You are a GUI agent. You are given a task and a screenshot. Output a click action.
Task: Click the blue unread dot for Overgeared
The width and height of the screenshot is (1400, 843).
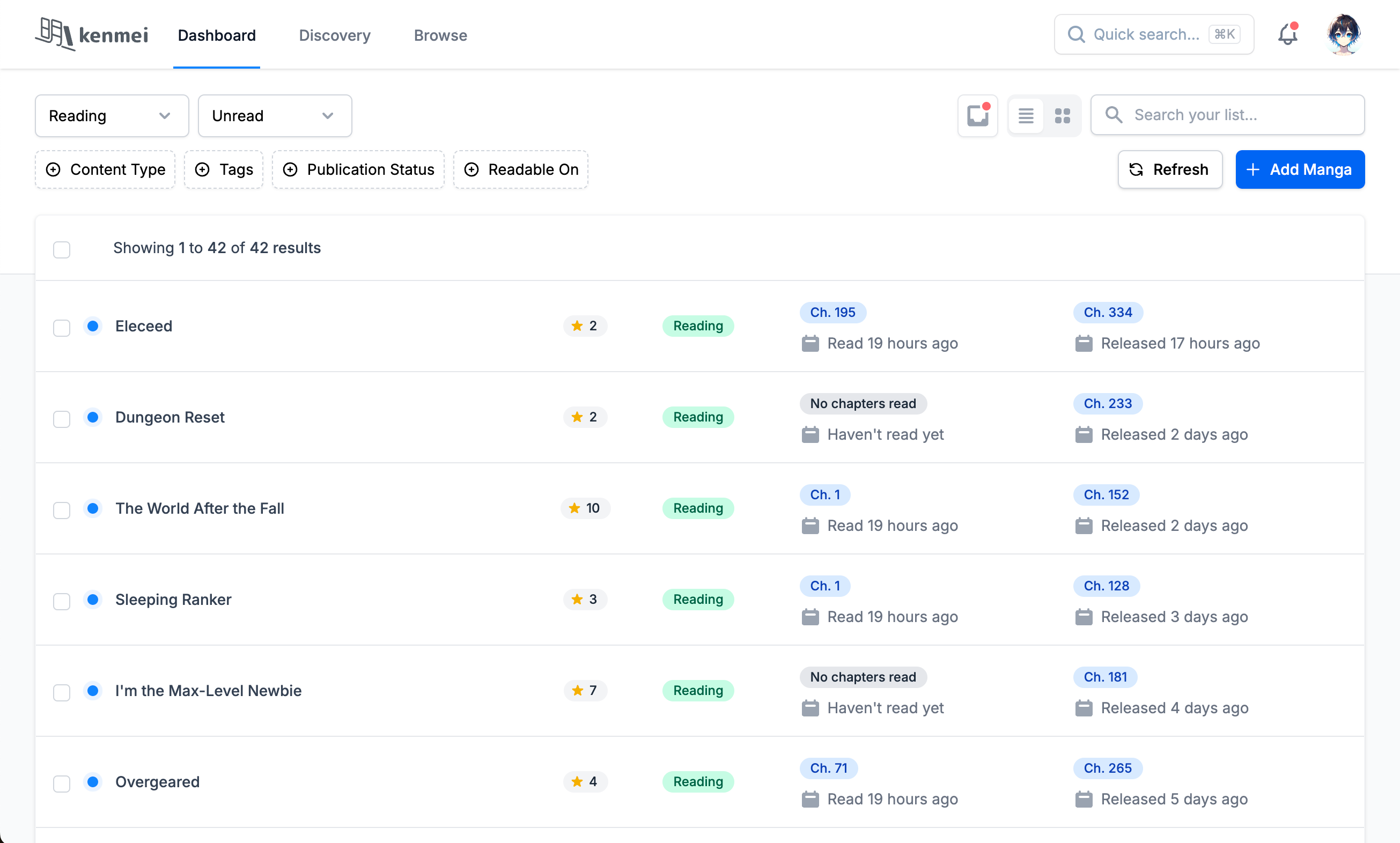[93, 782]
